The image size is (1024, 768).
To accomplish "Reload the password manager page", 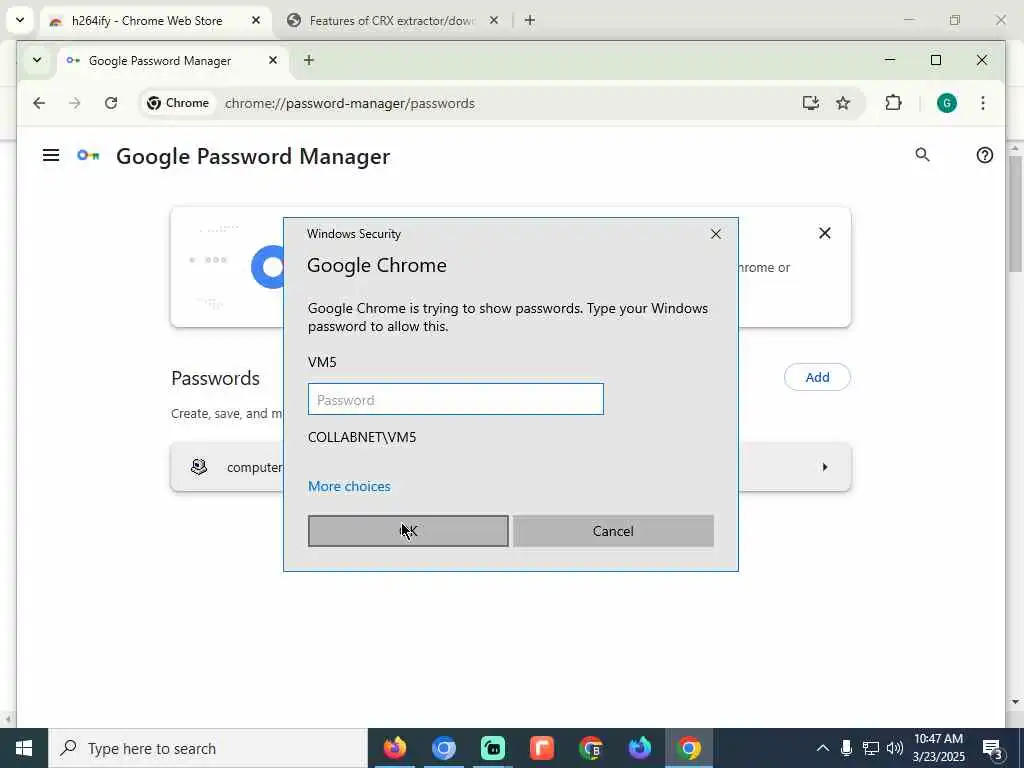I will point(111,103).
